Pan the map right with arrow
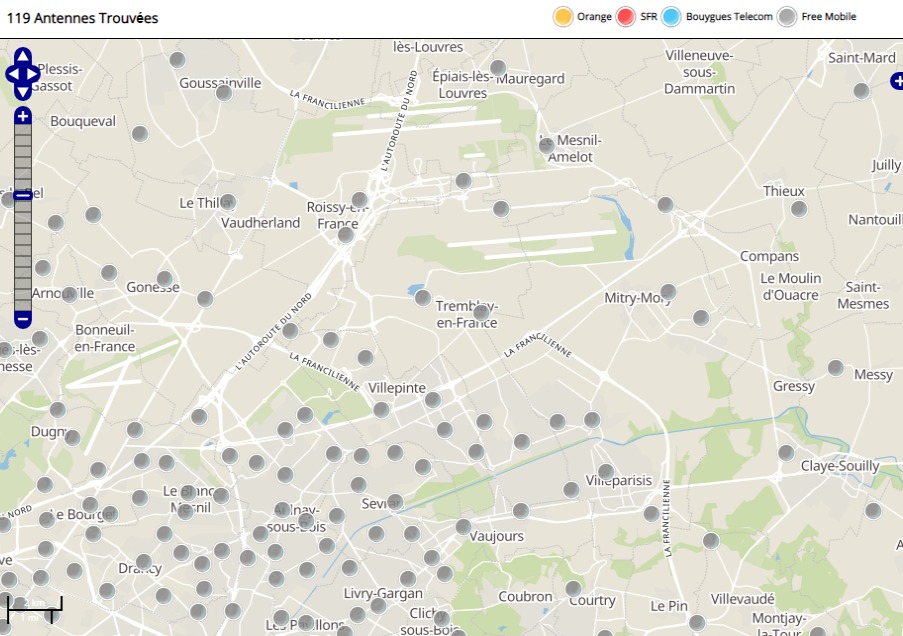Image resolution: width=903 pixels, height=636 pixels. [x=33, y=74]
